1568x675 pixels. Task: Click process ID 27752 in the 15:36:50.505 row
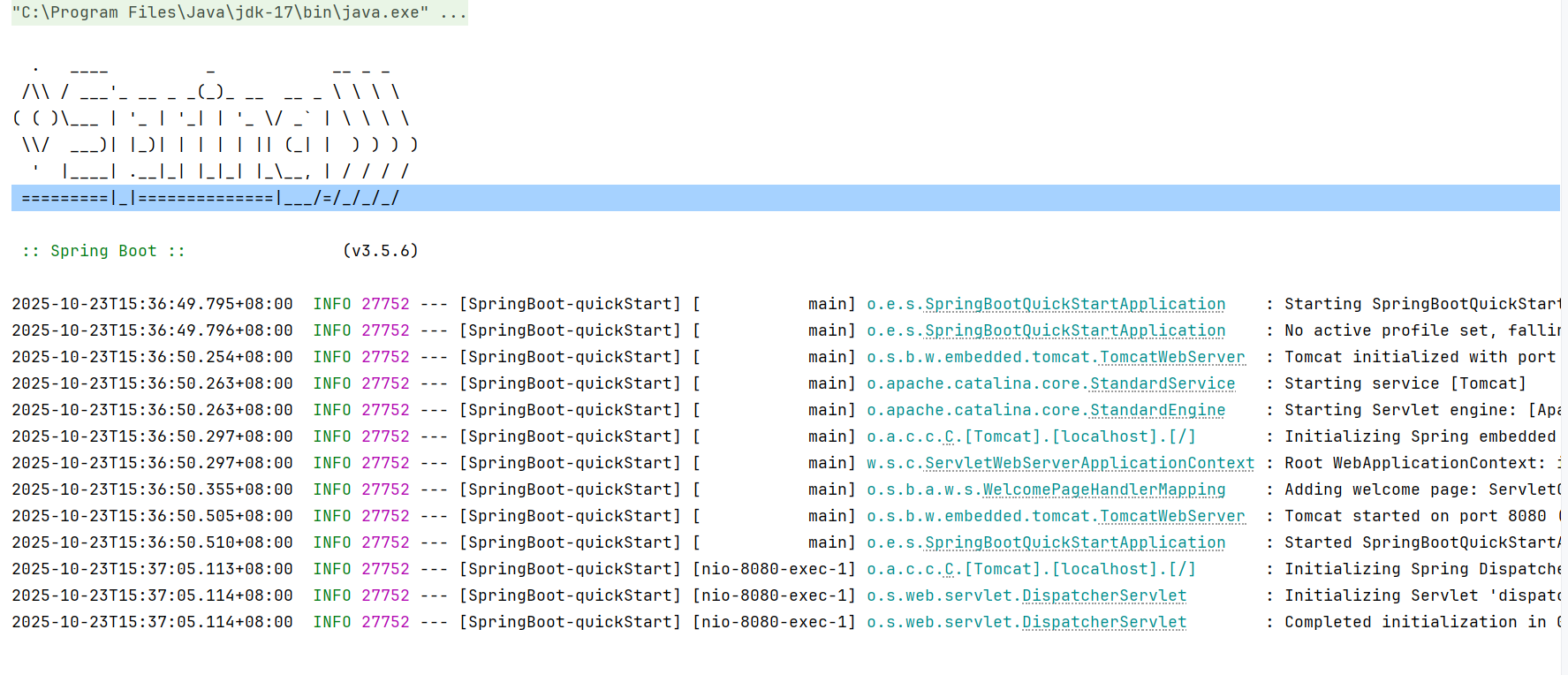tap(385, 516)
